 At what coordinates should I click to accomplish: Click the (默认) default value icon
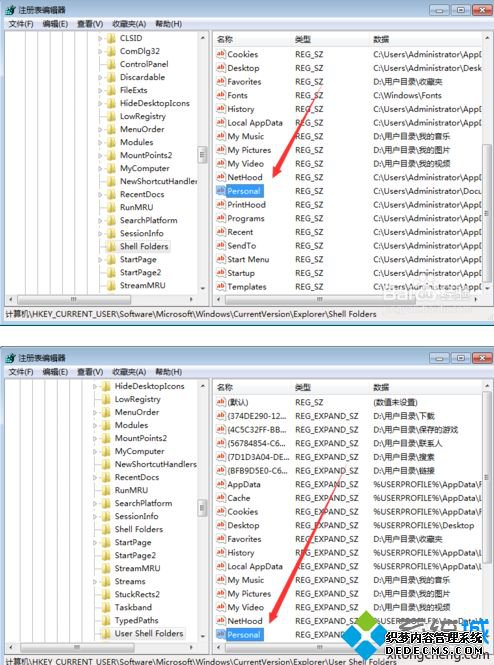click(220, 402)
